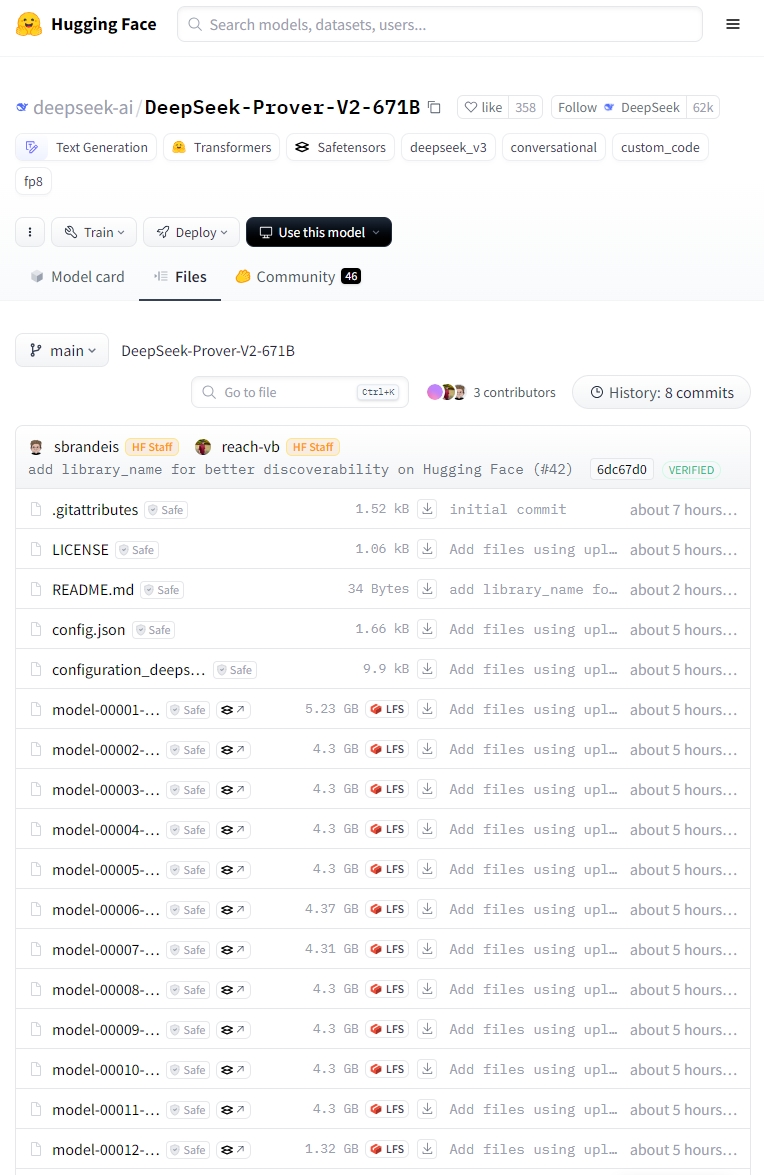Open the Community tab
The image size is (764, 1175).
click(297, 277)
